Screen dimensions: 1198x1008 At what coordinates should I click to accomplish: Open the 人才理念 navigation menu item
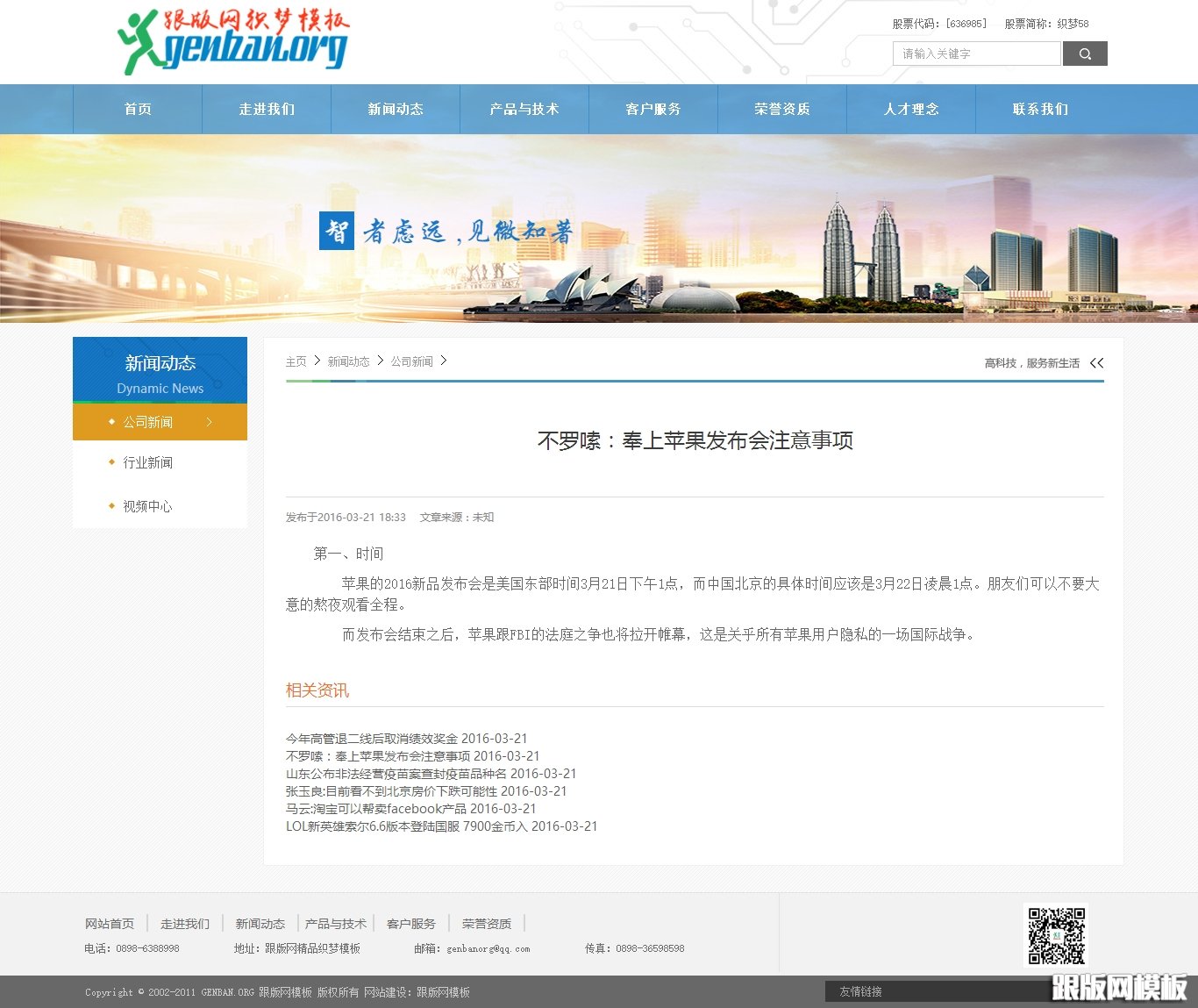[x=910, y=109]
